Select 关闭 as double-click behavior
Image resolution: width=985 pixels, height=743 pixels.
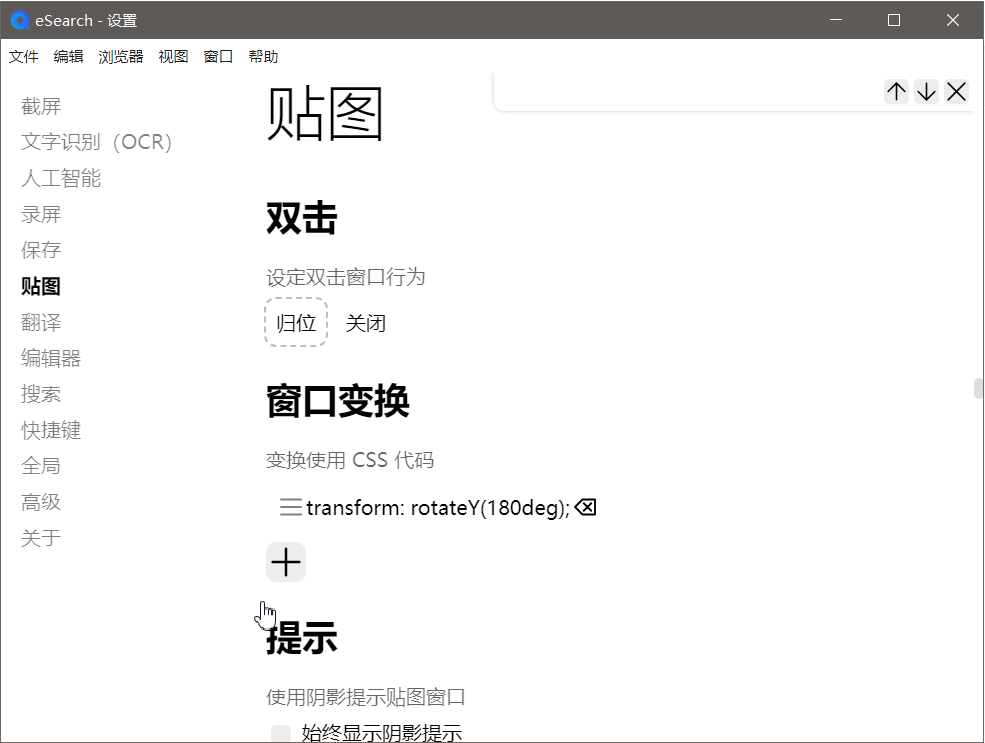coord(366,322)
